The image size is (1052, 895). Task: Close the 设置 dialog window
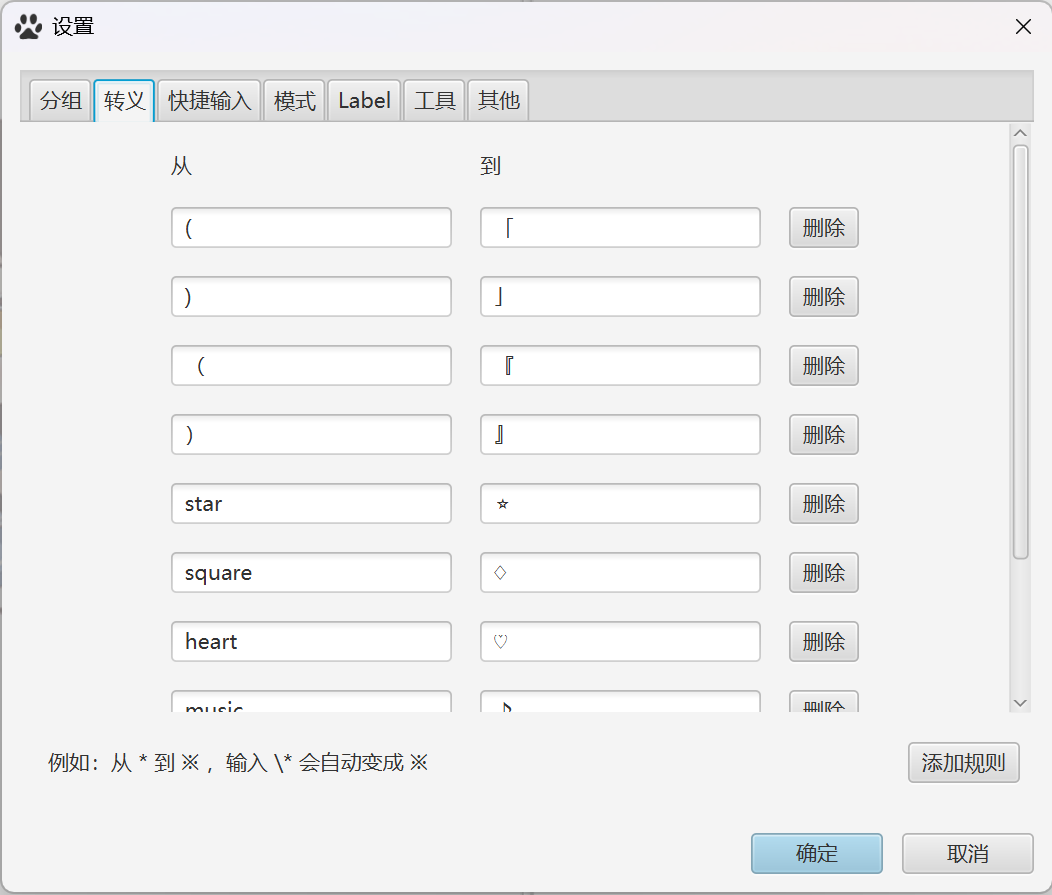coord(1023,27)
